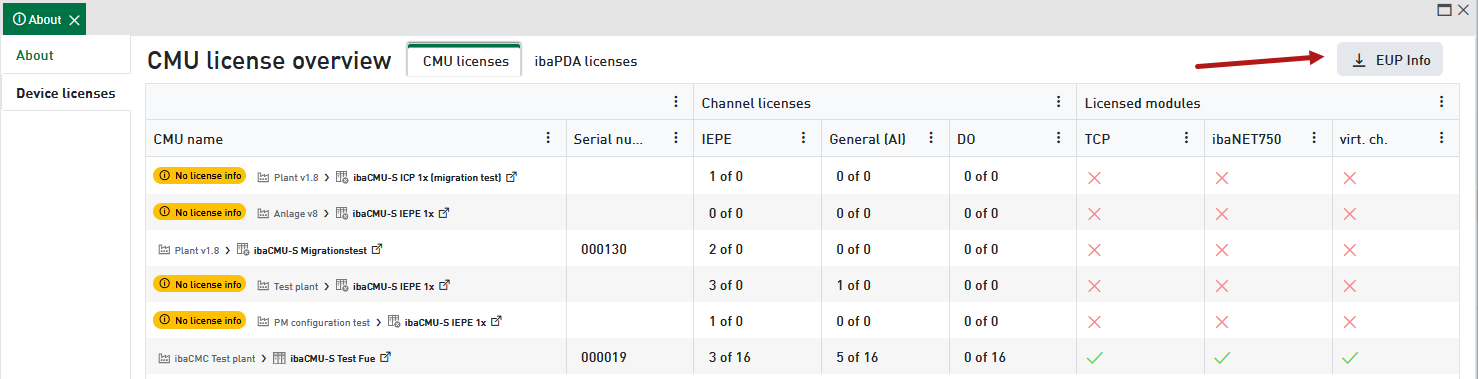Open external link for ibaCMU-S ICP 1x (migration test)

(x=512, y=177)
